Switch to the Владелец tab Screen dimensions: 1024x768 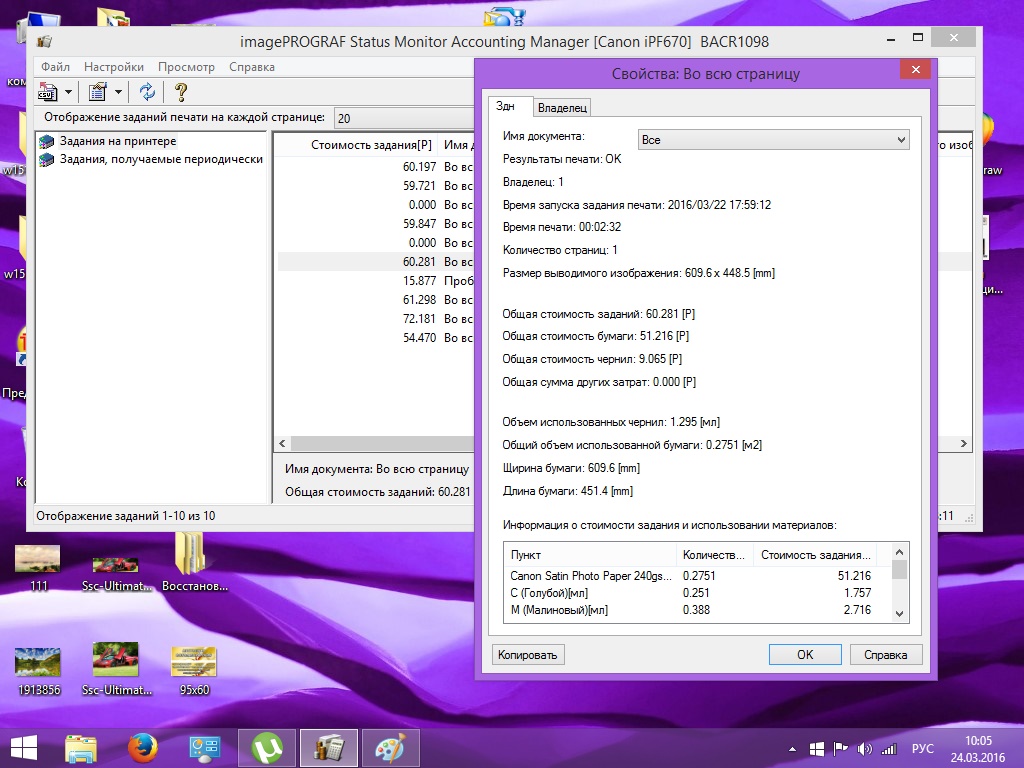(x=562, y=108)
